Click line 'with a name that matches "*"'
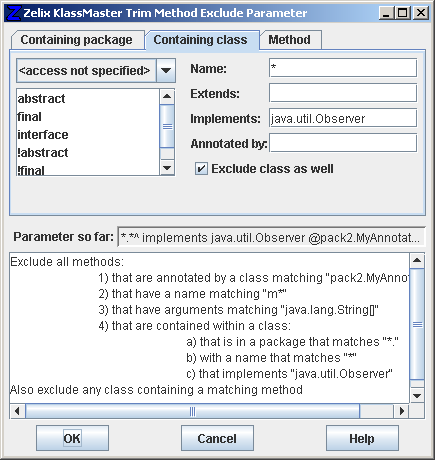 271,358
